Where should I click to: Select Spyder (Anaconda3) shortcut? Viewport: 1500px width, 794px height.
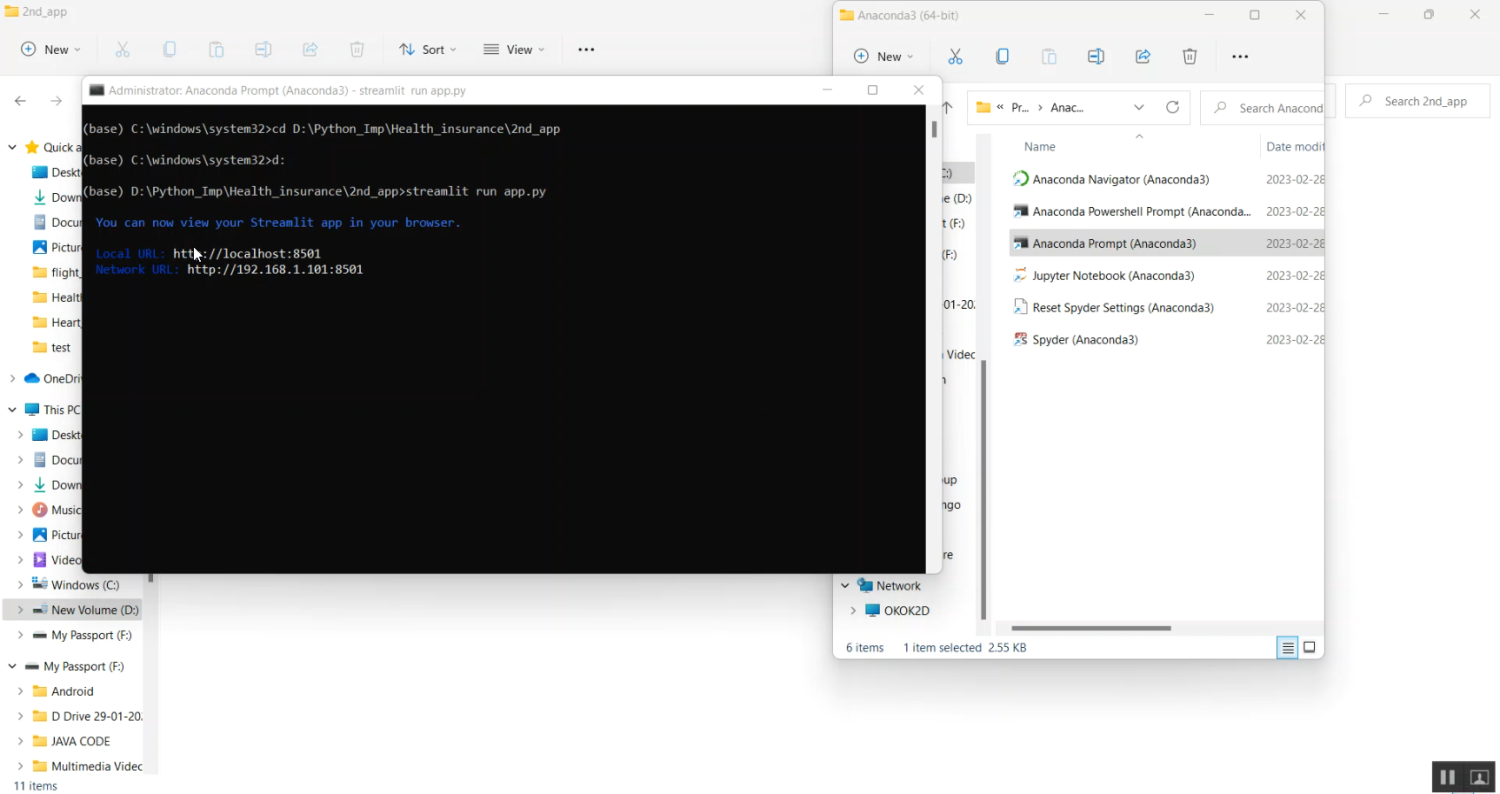tap(1084, 340)
